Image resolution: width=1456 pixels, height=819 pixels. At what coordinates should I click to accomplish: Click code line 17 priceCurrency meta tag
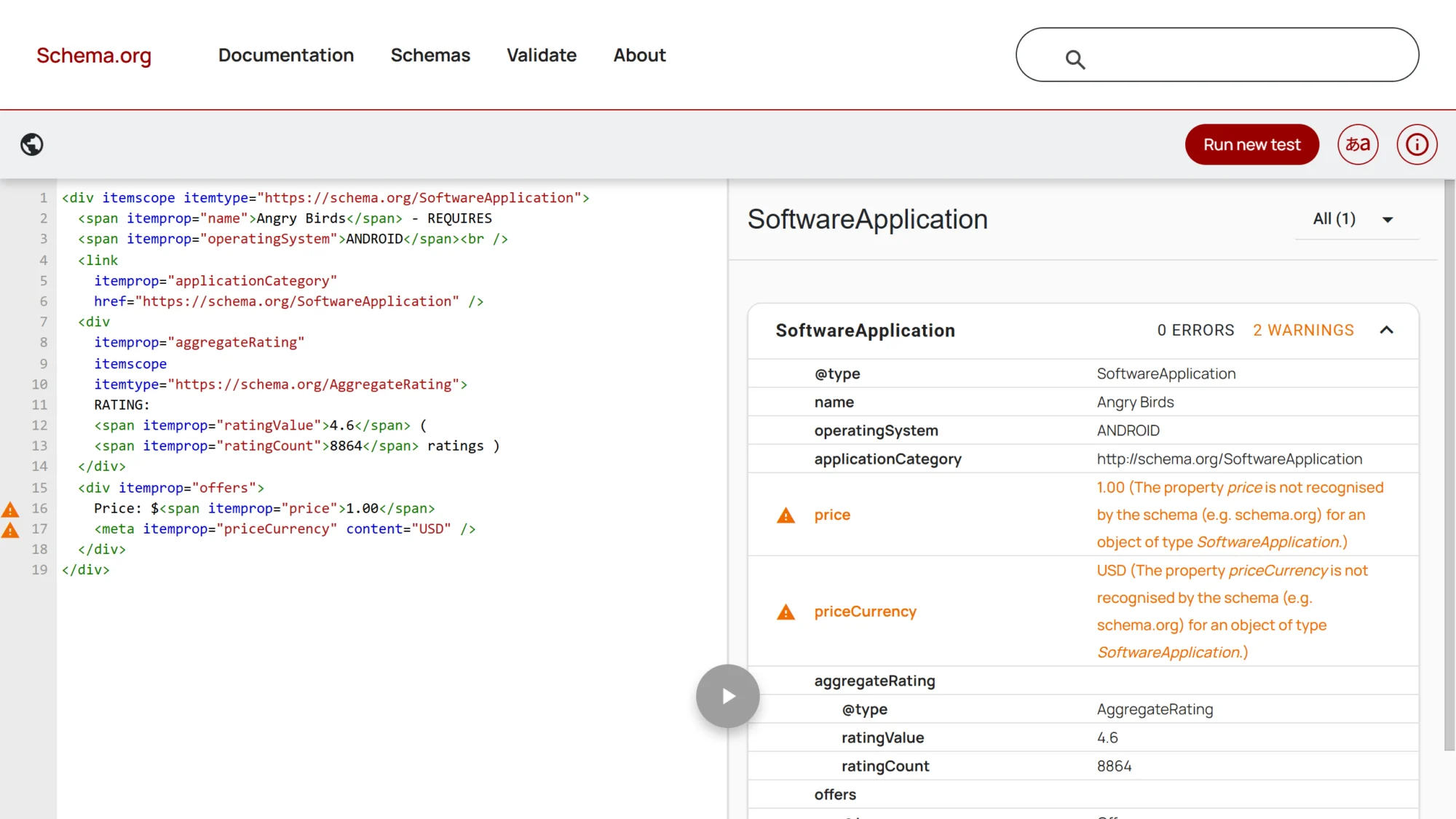[x=285, y=529]
